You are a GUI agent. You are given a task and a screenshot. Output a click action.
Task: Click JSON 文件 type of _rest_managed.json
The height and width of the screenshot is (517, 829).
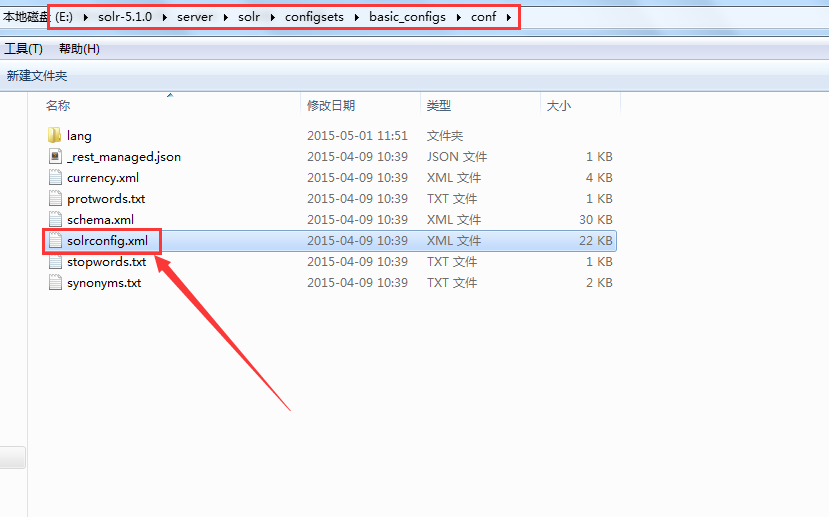457,157
